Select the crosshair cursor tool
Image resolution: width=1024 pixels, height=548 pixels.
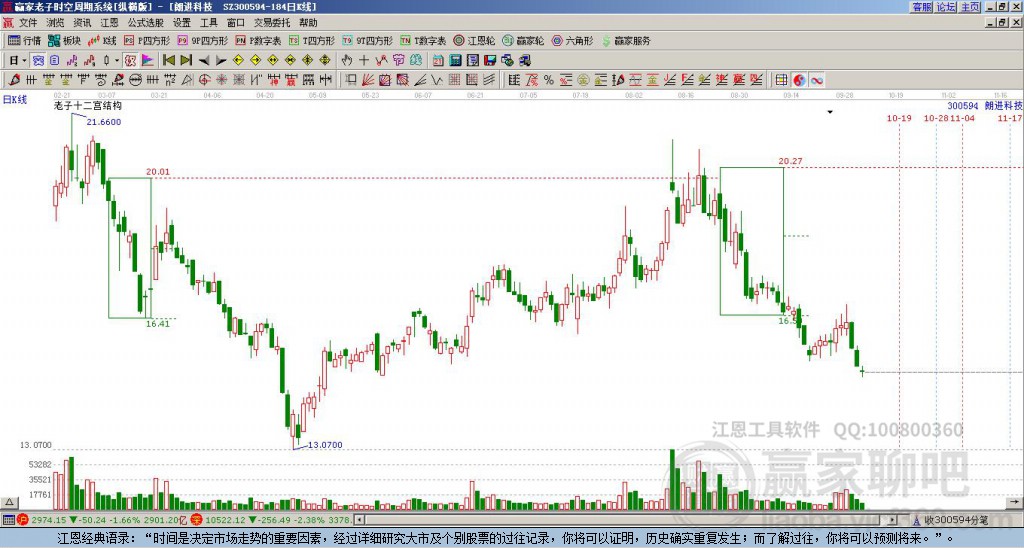pyautogui.click(x=364, y=60)
